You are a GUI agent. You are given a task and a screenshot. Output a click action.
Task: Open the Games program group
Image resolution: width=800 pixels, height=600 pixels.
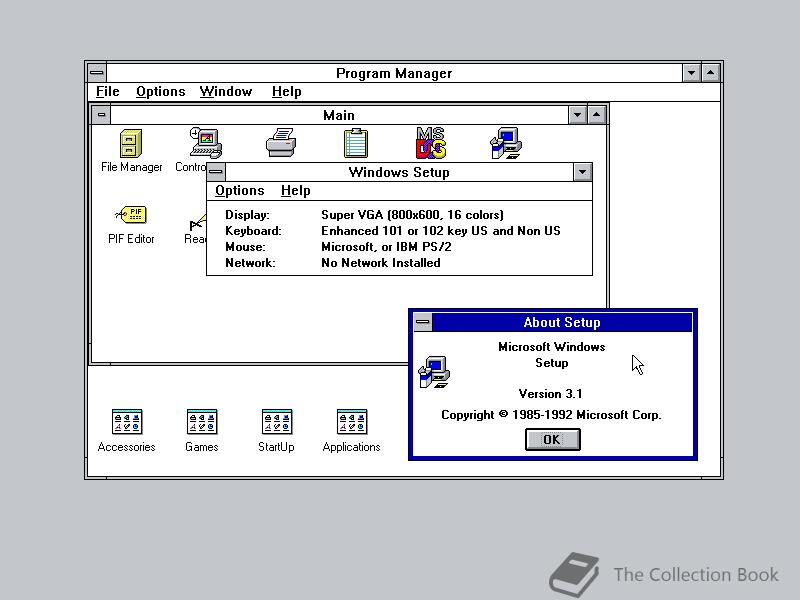tap(202, 422)
